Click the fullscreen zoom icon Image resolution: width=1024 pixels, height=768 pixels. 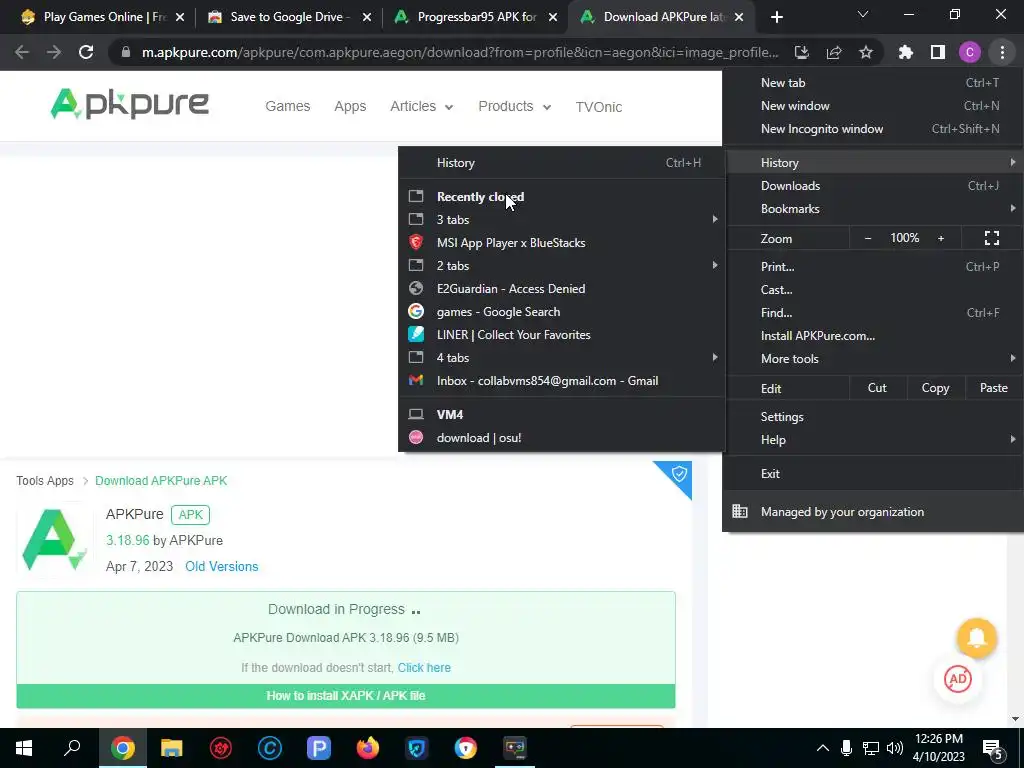992,238
